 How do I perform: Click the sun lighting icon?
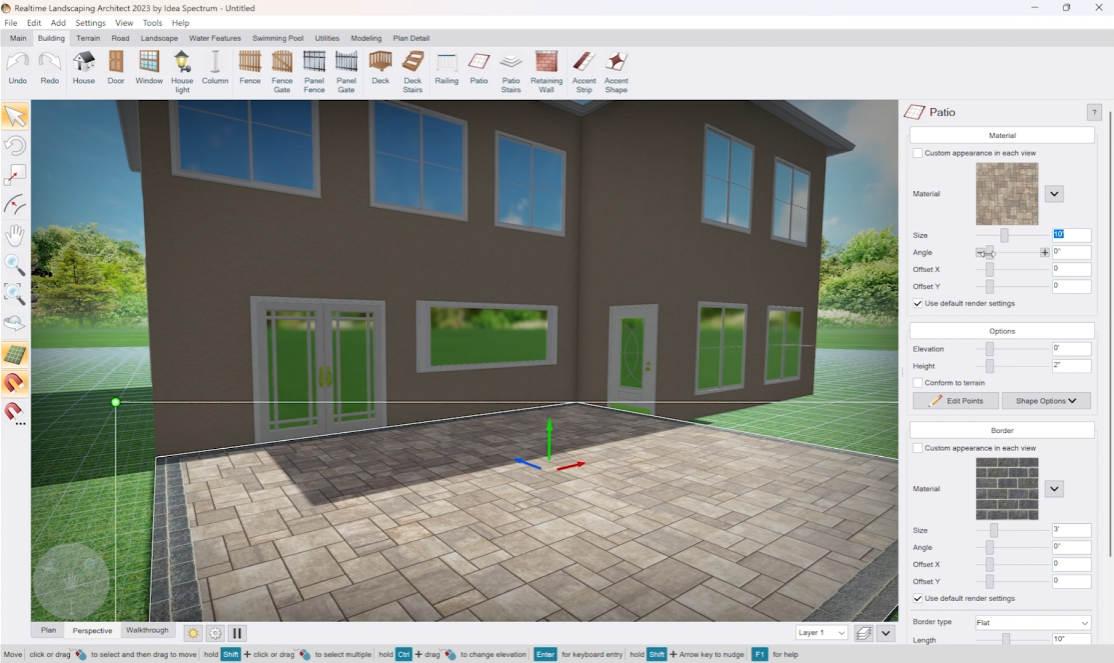pyautogui.click(x=193, y=632)
